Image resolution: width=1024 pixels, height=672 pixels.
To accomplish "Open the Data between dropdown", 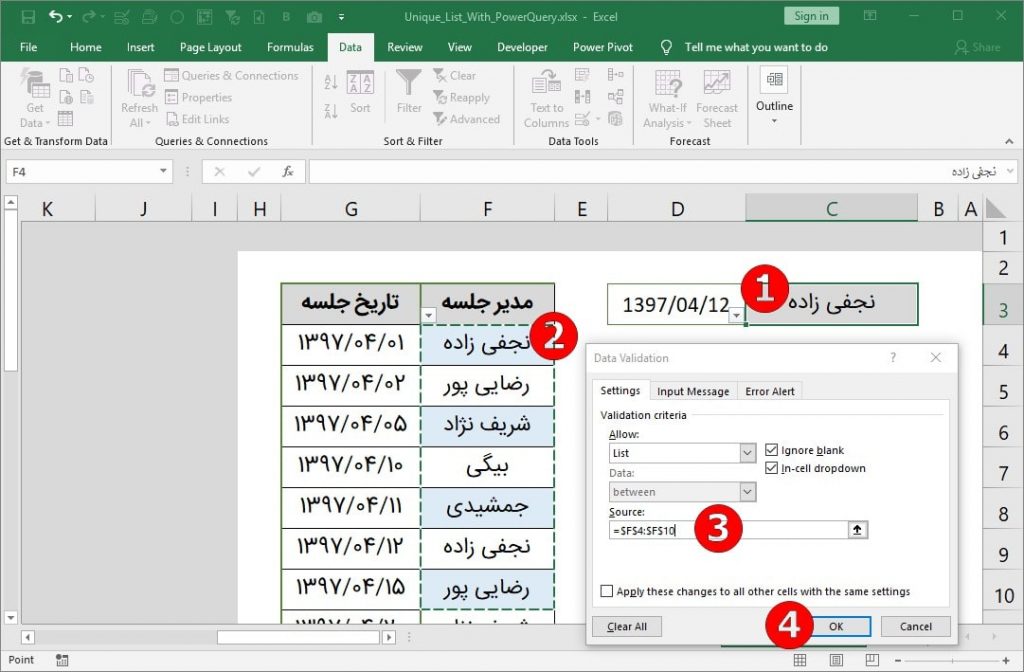I will 748,492.
